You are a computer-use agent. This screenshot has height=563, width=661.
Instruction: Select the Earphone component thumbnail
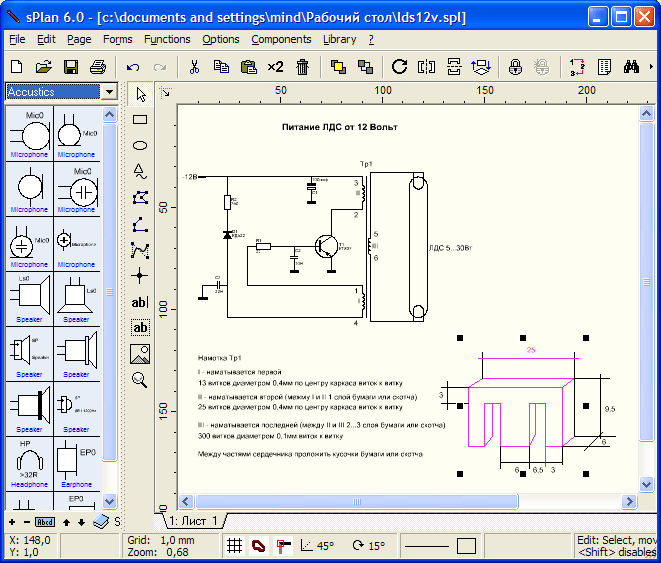(77, 464)
